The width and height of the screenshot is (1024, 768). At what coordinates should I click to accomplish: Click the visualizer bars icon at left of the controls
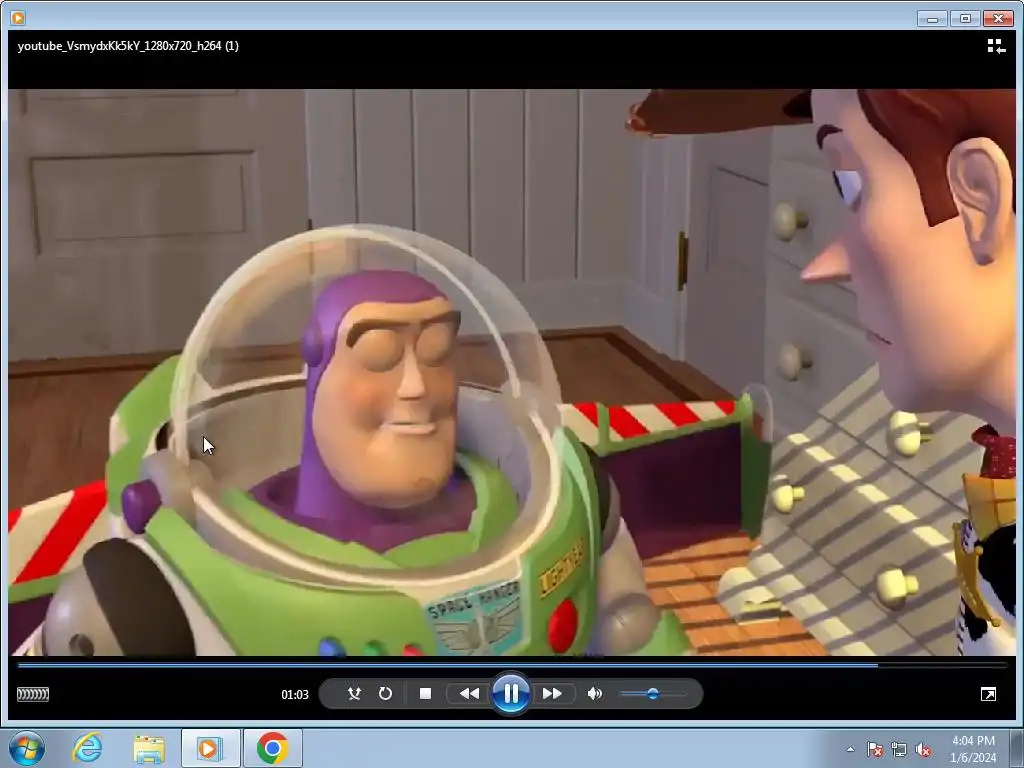(33, 694)
